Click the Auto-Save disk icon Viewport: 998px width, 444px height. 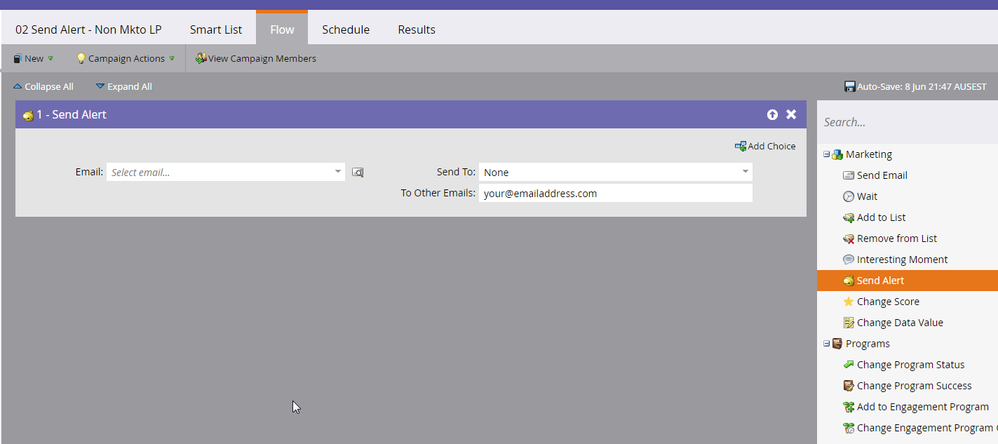[x=849, y=87]
